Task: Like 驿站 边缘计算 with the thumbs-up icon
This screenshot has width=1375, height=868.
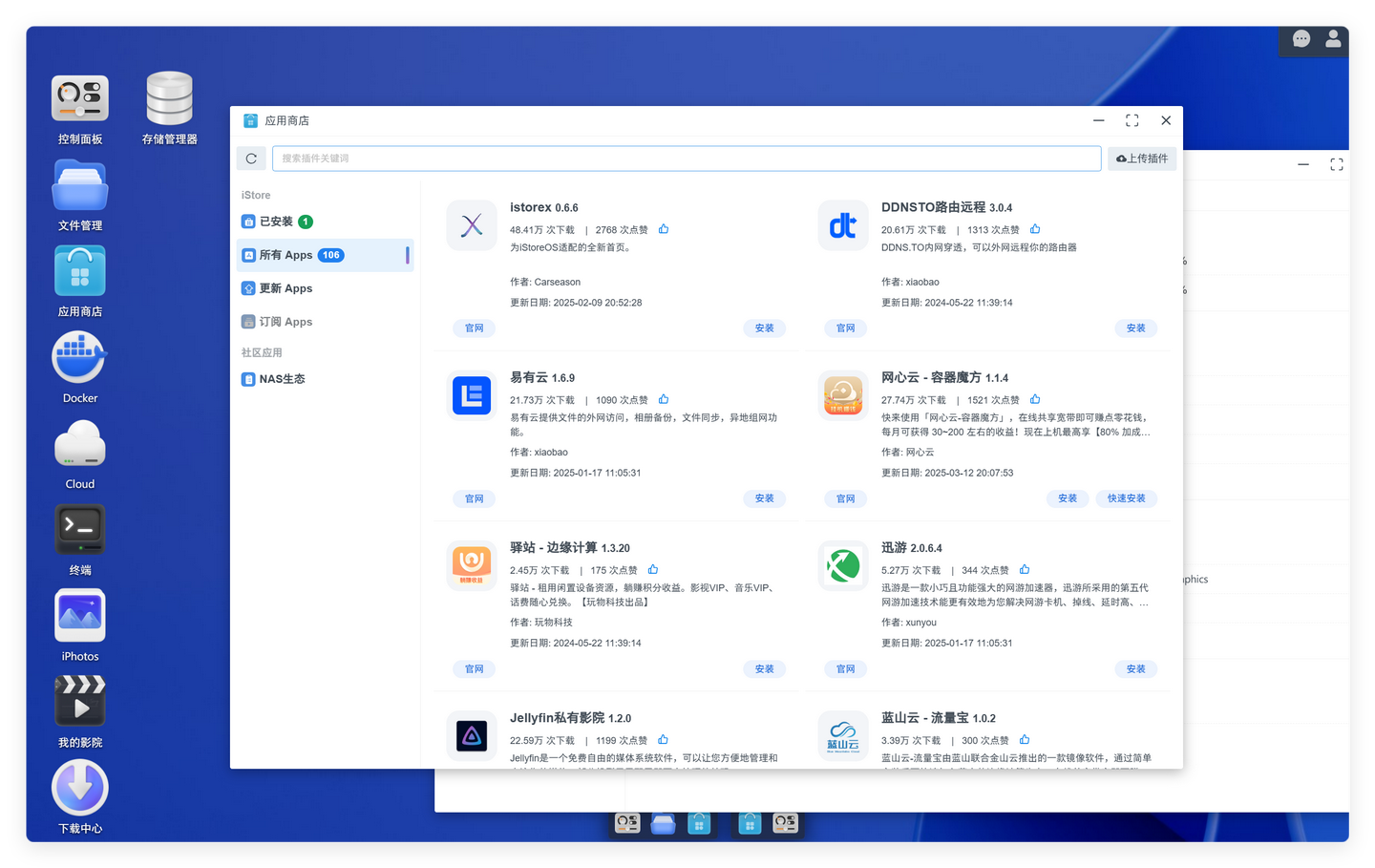Action: pyautogui.click(x=653, y=569)
